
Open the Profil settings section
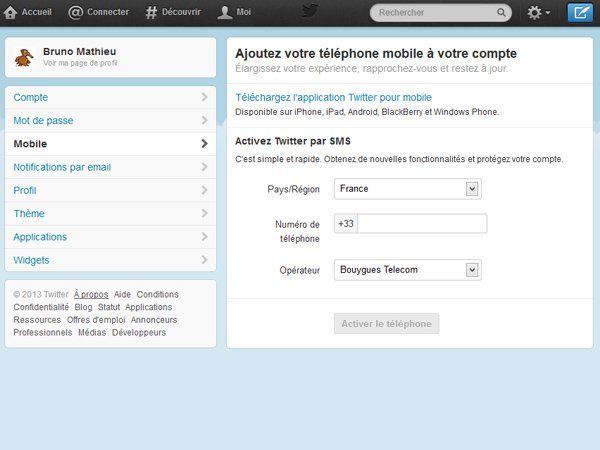point(110,190)
